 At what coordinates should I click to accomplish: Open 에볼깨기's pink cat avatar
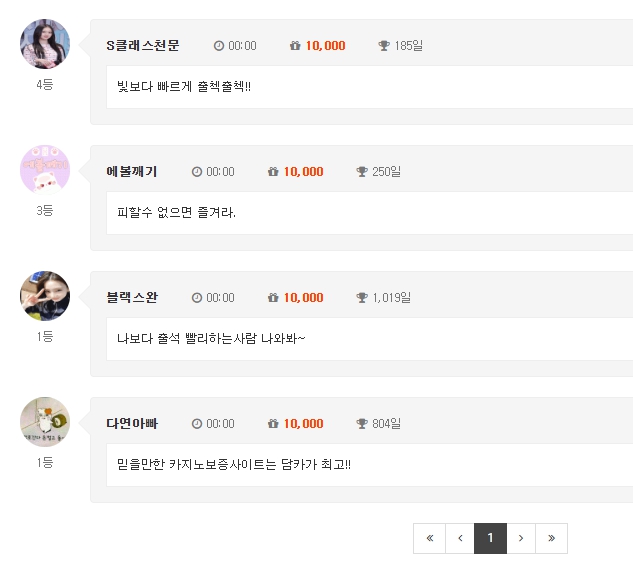click(x=45, y=170)
